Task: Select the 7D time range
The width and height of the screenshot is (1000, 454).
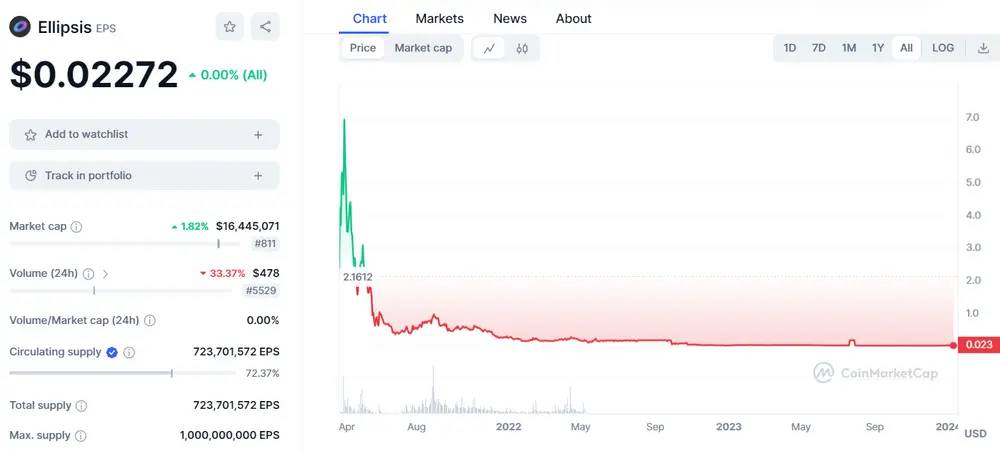Action: (818, 48)
